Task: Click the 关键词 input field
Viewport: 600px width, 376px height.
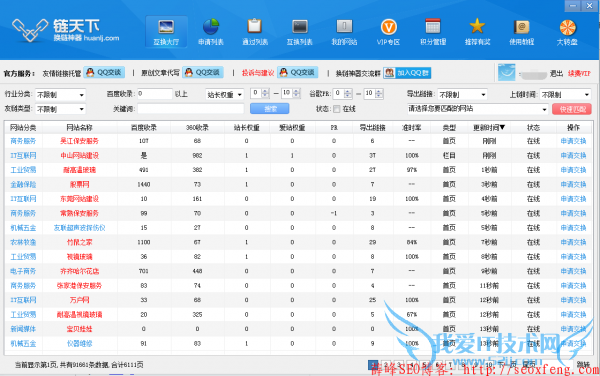Action: tap(191, 109)
